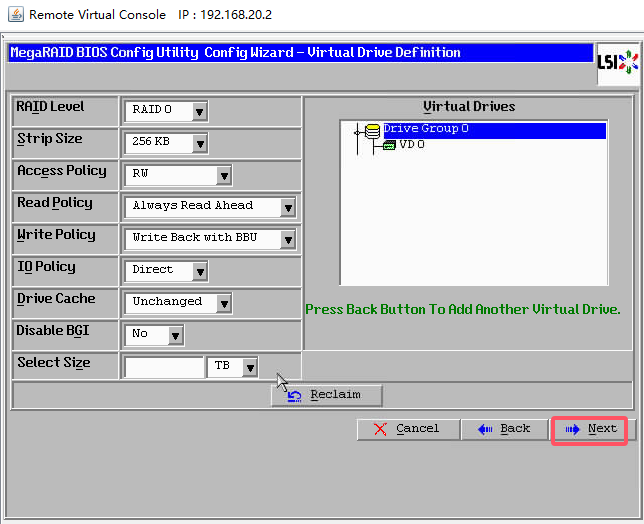Open the Strip Size dropdown arrow
The width and height of the screenshot is (644, 524).
click(x=200, y=143)
